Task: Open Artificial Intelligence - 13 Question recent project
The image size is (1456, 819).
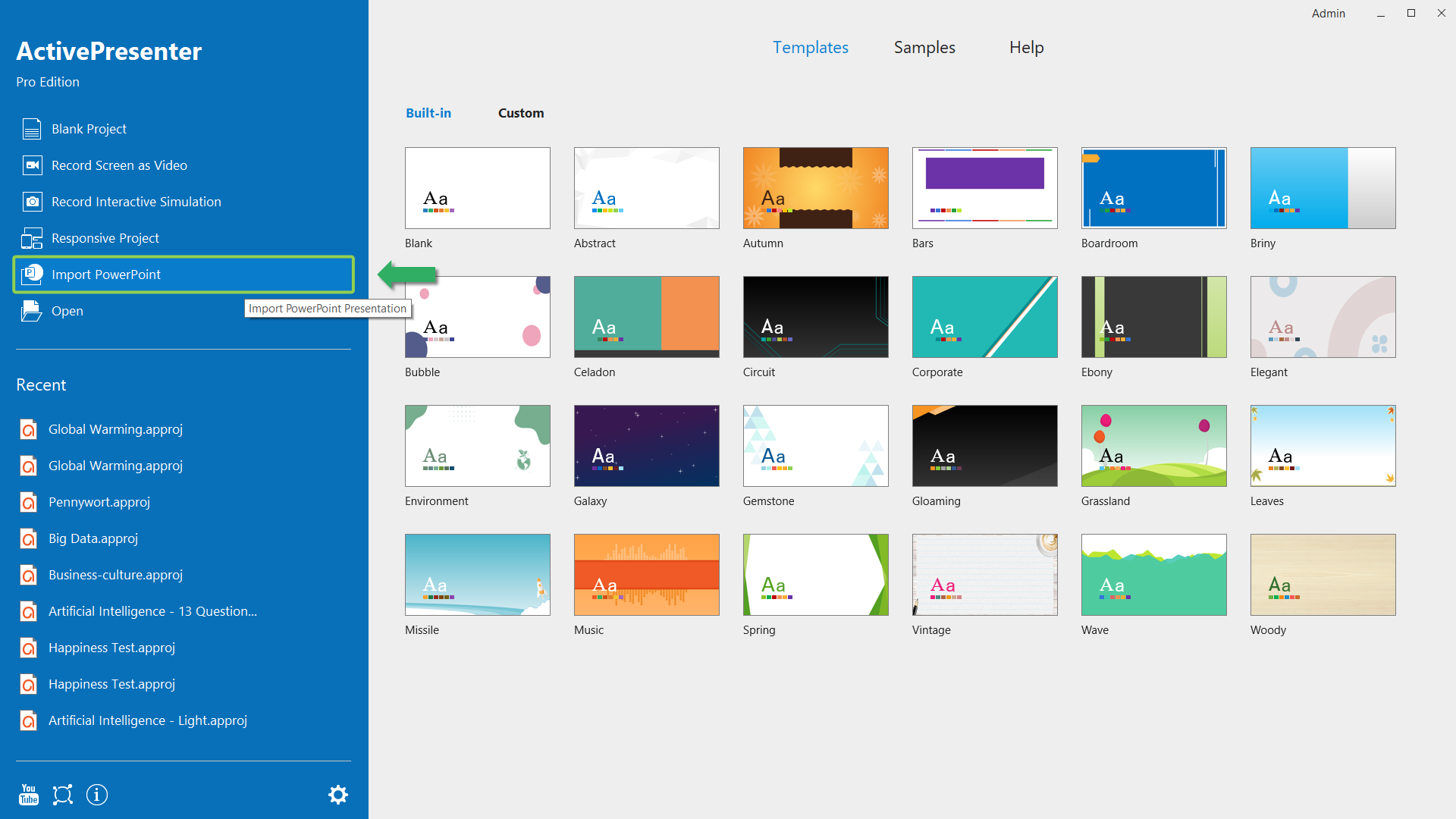Action: [152, 611]
